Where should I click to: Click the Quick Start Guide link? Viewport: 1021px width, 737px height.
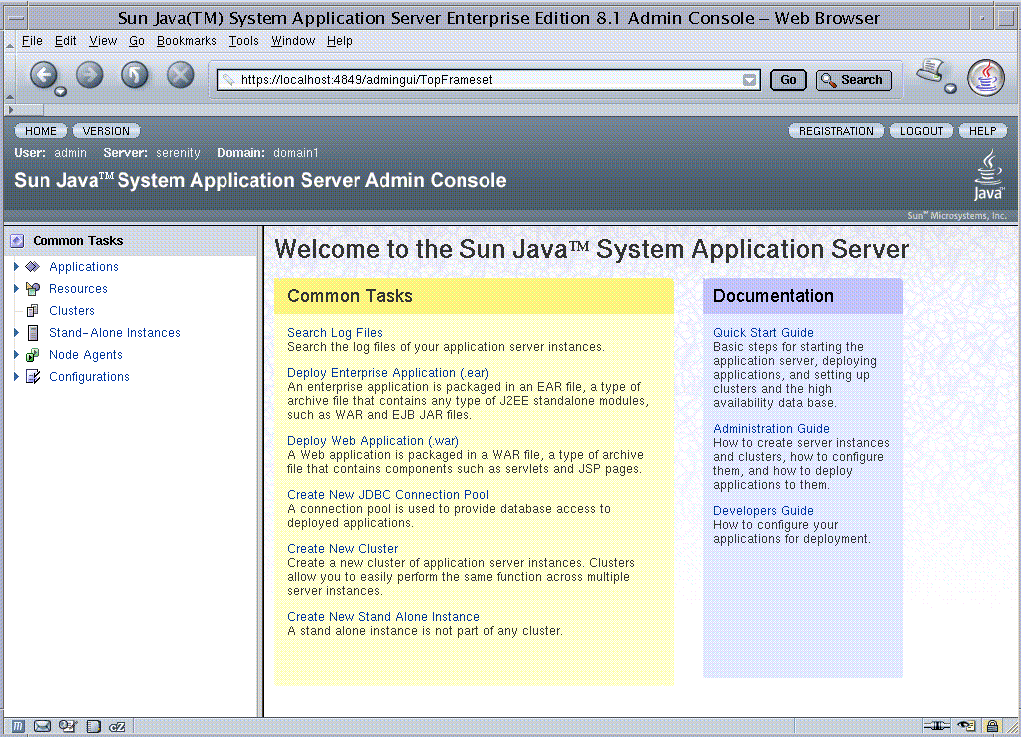click(x=763, y=333)
